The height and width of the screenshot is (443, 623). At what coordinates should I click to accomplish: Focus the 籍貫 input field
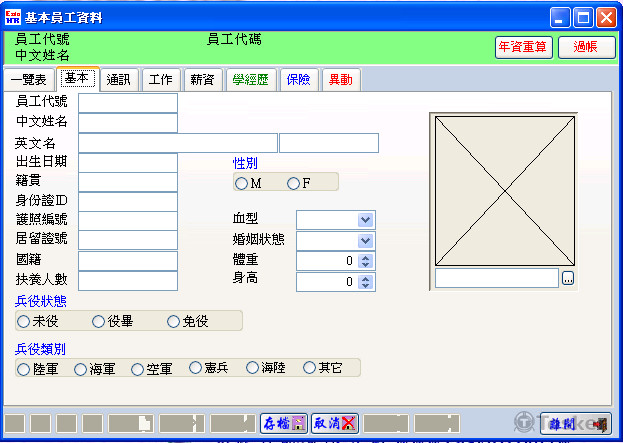point(128,182)
